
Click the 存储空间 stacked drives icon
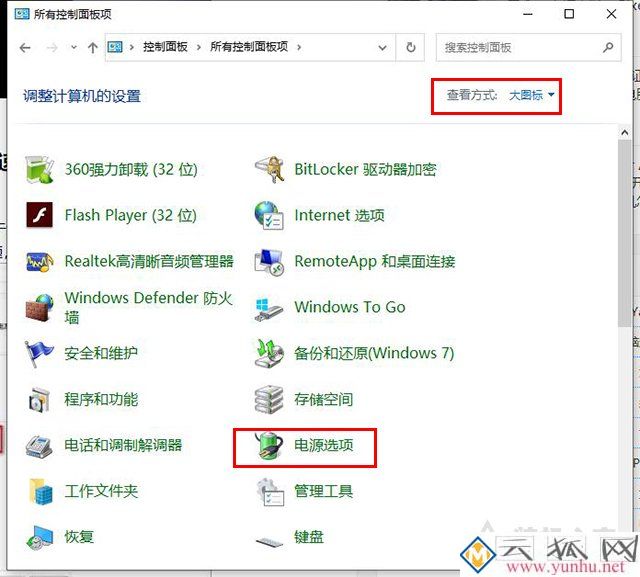269,399
